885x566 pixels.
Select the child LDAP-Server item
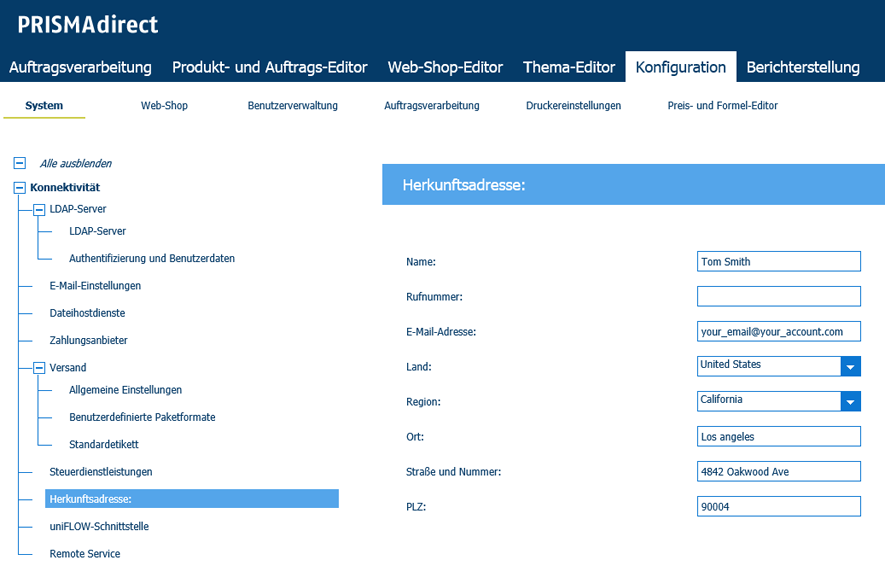[98, 231]
